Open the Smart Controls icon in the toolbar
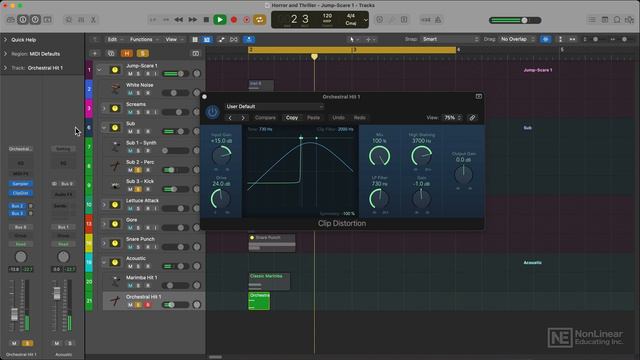This screenshot has height=360, width=640. [69, 20]
